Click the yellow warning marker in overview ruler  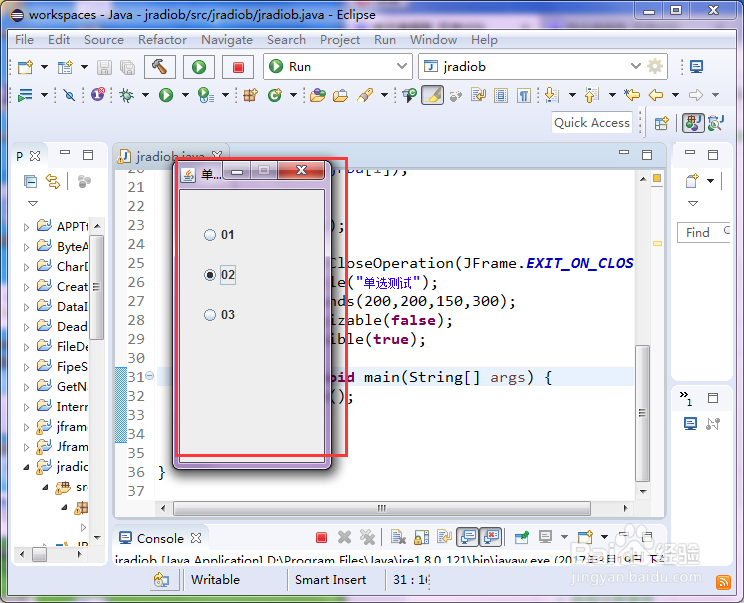[657, 243]
